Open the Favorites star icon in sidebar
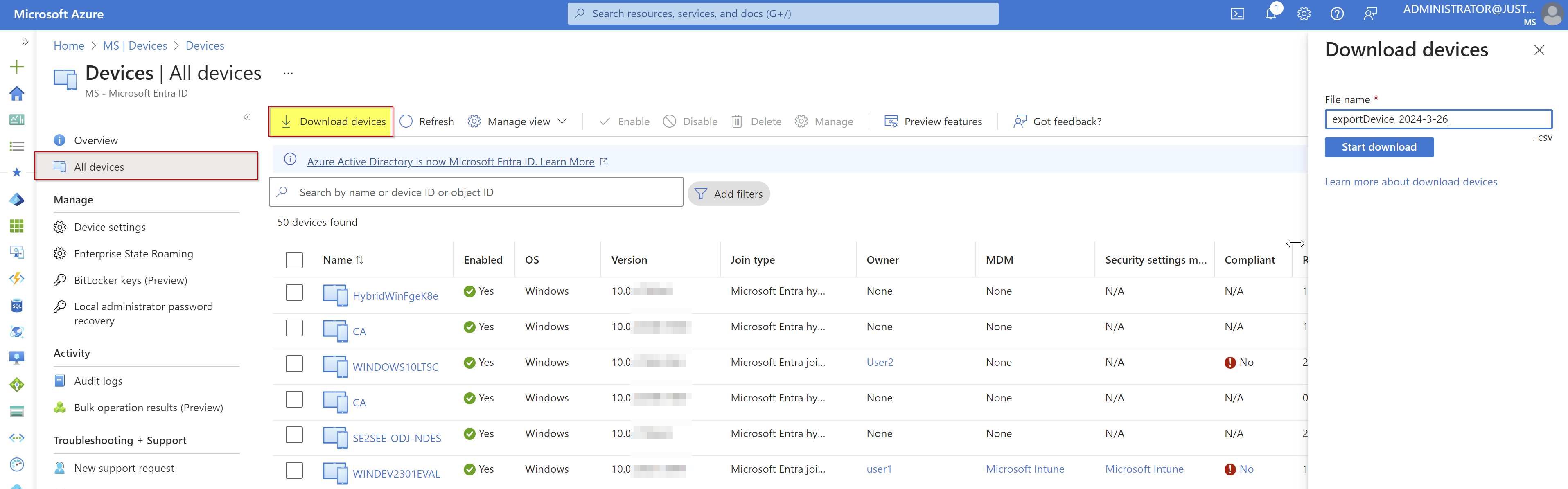The width and height of the screenshot is (1568, 489). tap(17, 172)
